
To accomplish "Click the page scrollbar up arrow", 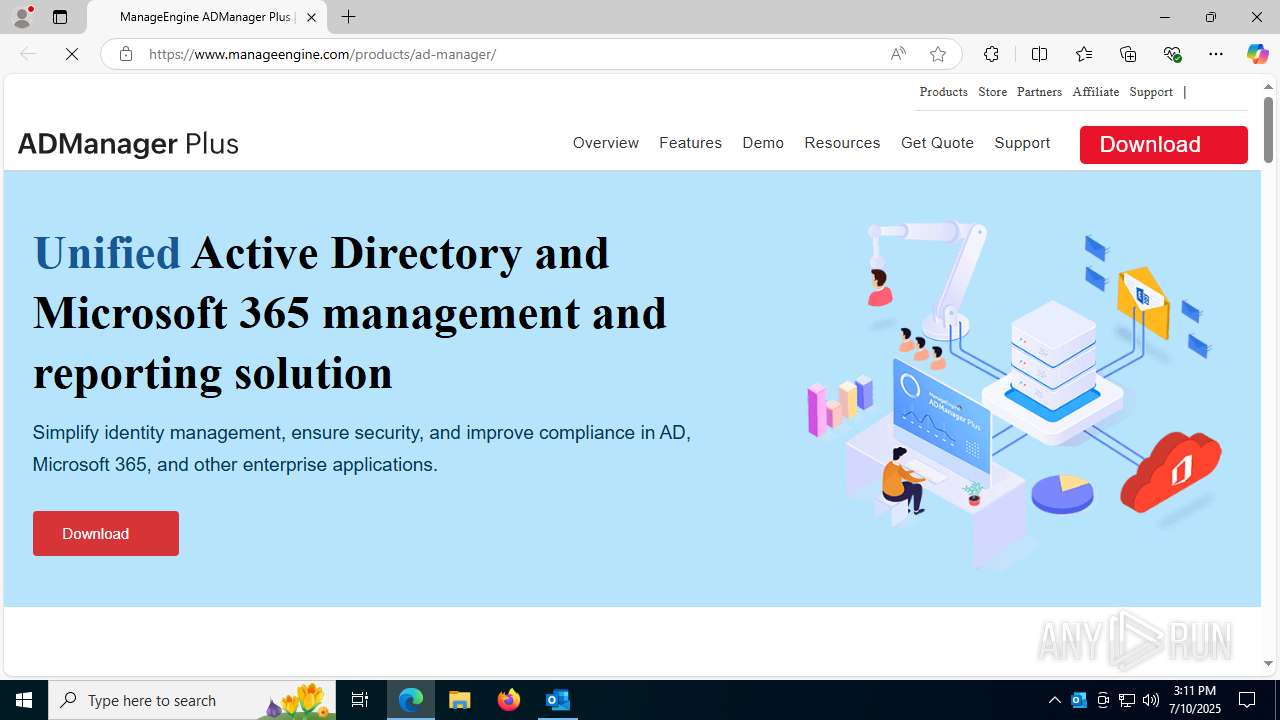I will point(1268,86).
